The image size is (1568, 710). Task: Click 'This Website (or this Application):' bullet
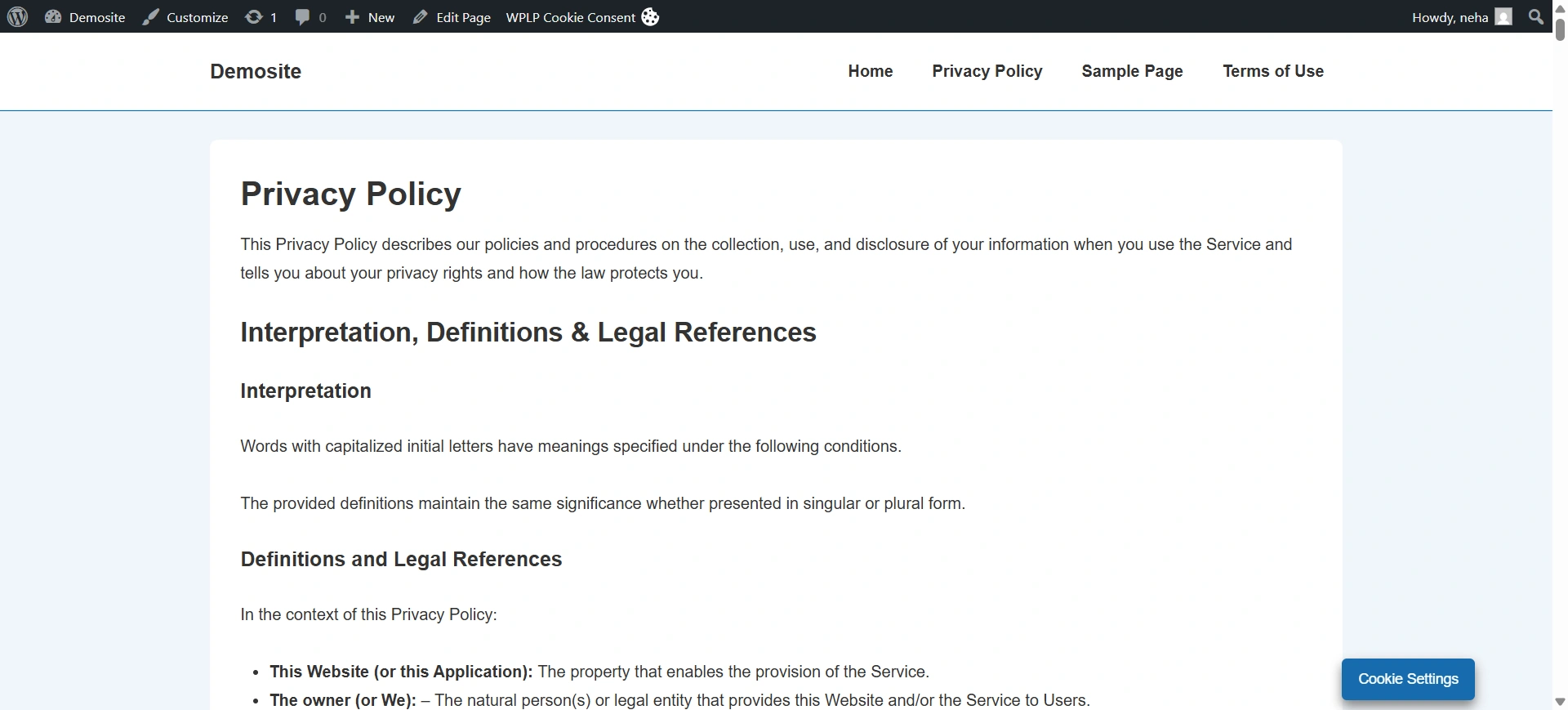(x=401, y=672)
